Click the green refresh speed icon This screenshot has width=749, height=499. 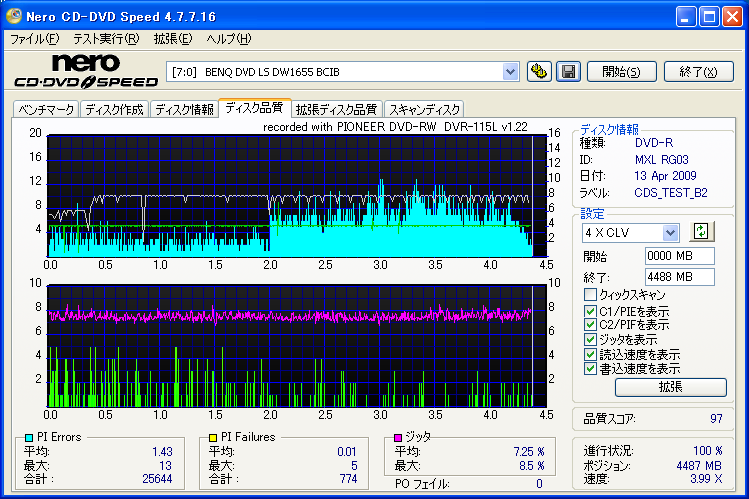(701, 232)
